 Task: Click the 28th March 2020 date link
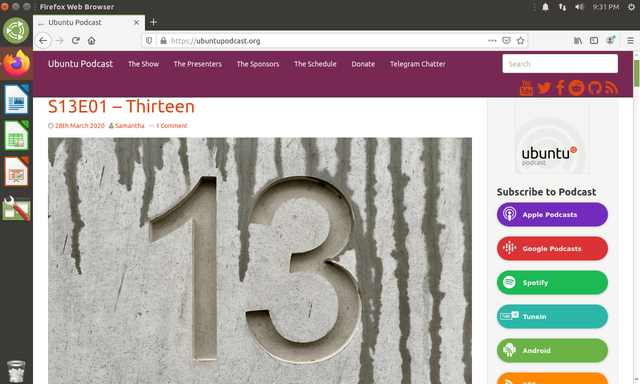(80, 126)
